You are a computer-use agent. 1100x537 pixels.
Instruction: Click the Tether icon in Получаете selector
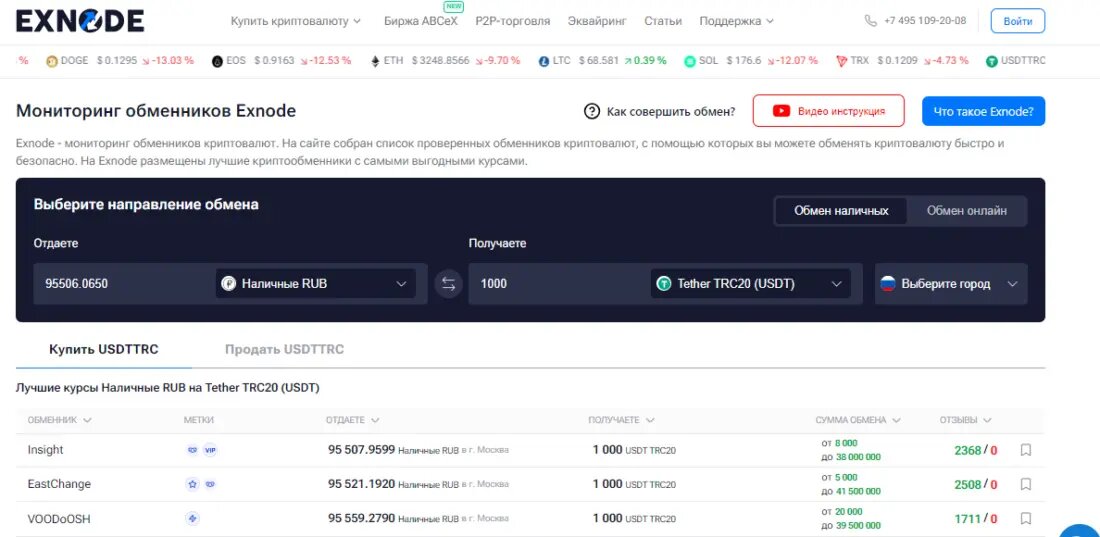tap(664, 284)
